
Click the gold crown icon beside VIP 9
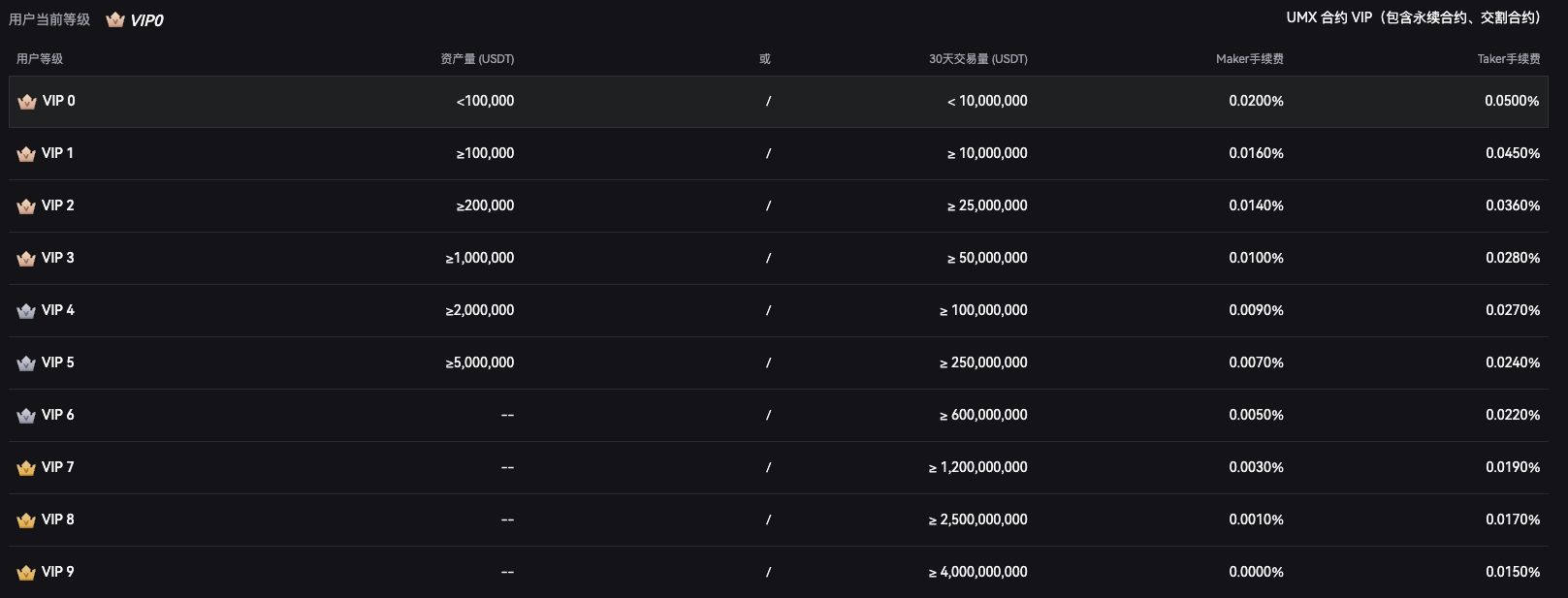click(26, 573)
